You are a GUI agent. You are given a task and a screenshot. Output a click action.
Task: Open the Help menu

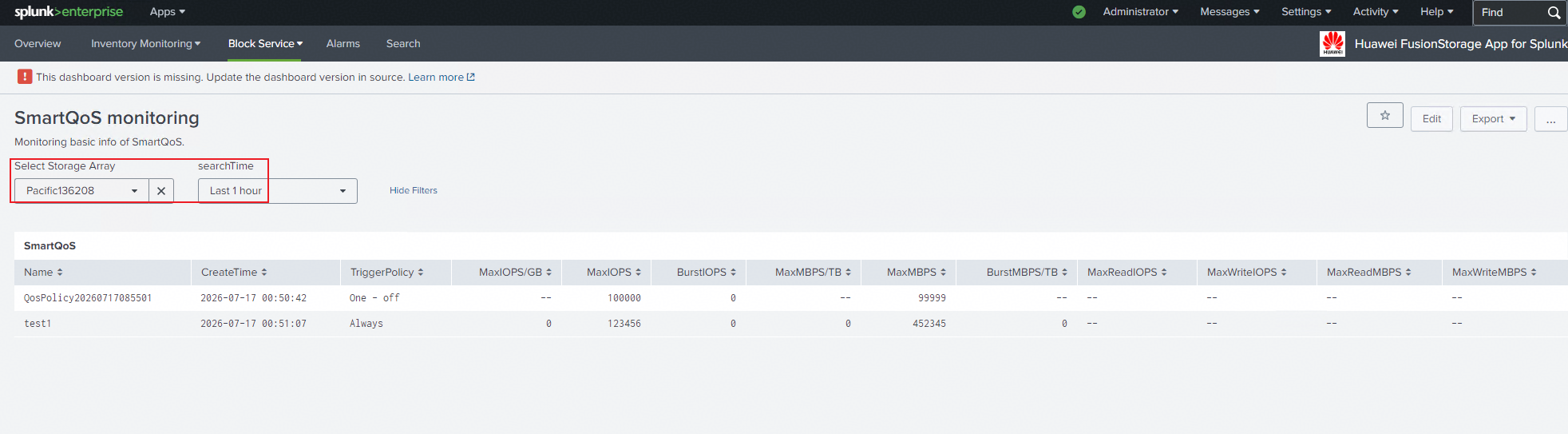[x=1437, y=12]
